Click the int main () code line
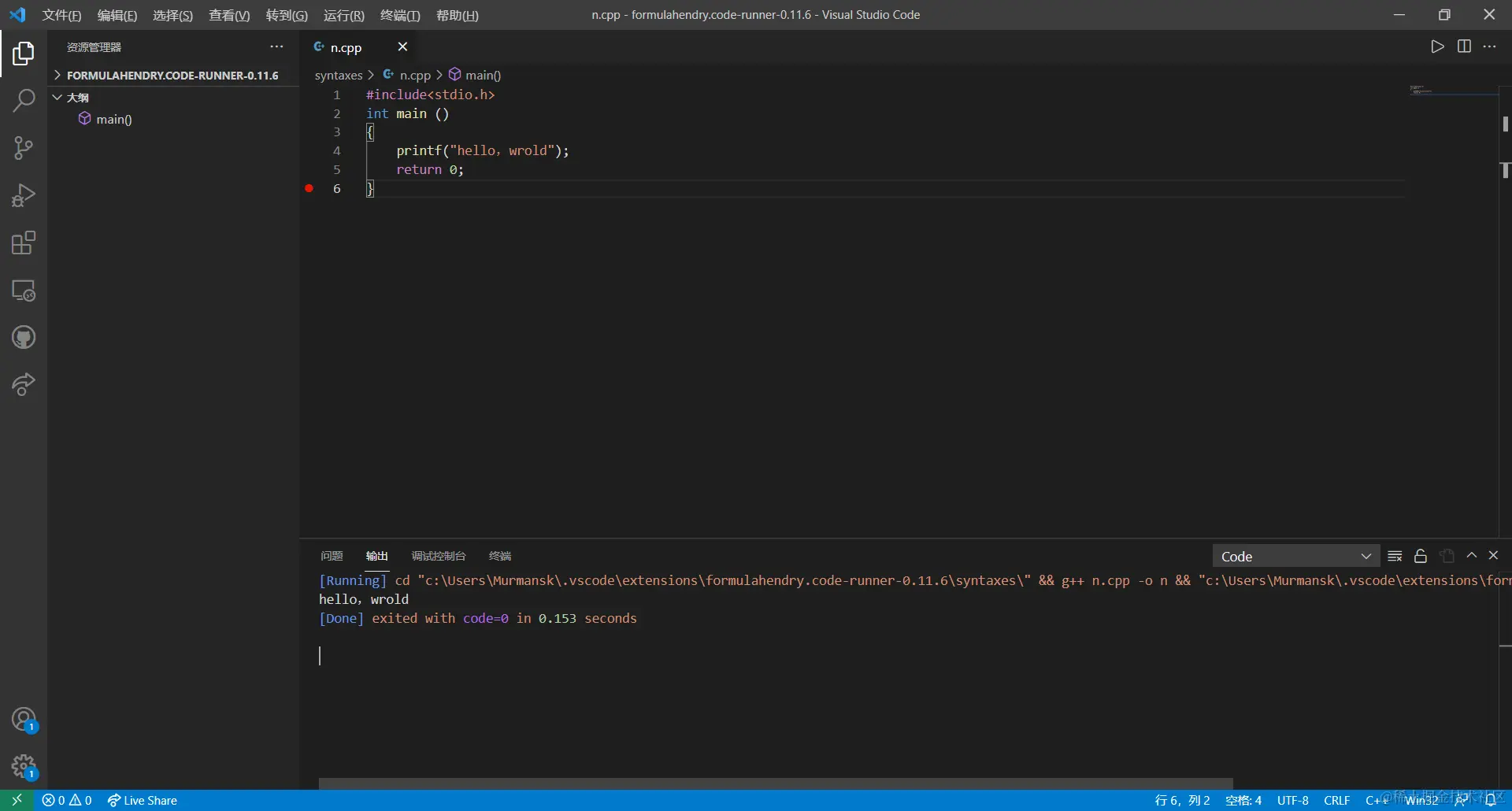The image size is (1512, 811). 408,113
